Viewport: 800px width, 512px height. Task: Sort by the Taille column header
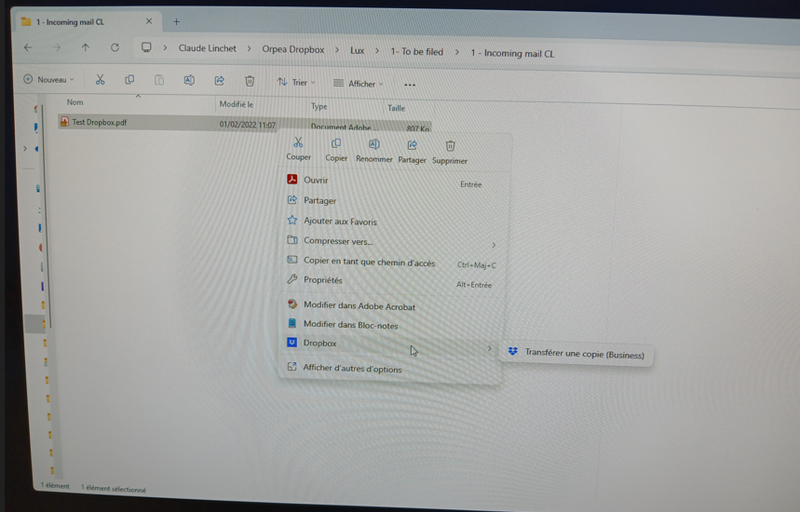pos(396,108)
